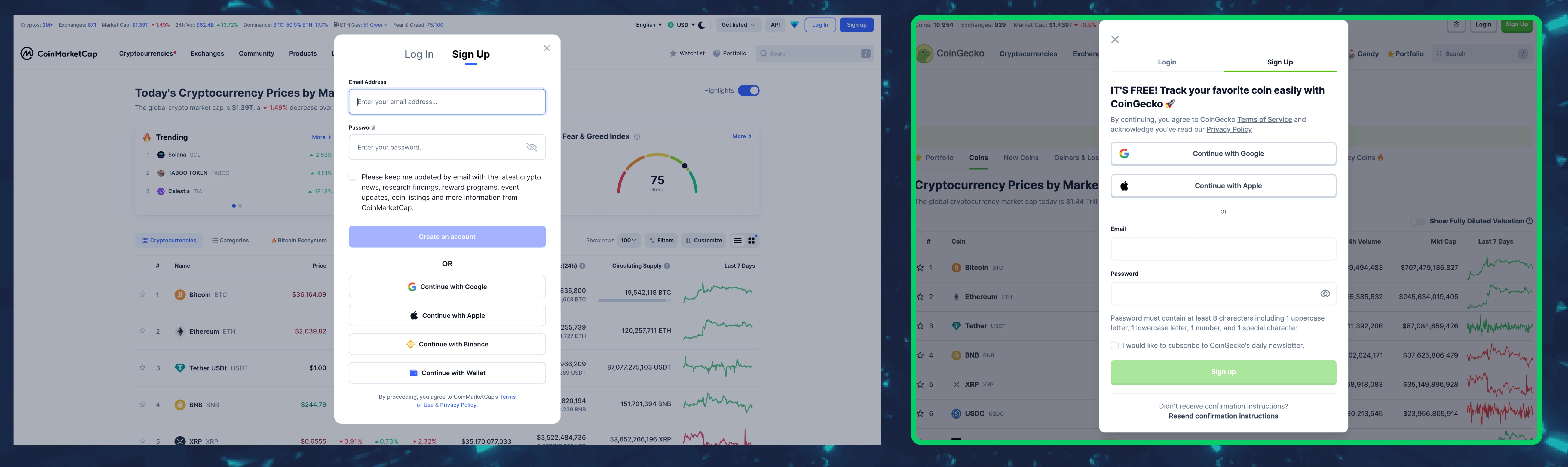Open CoinGecko Terms of Service link
The width and height of the screenshot is (1568, 467).
[1264, 120]
